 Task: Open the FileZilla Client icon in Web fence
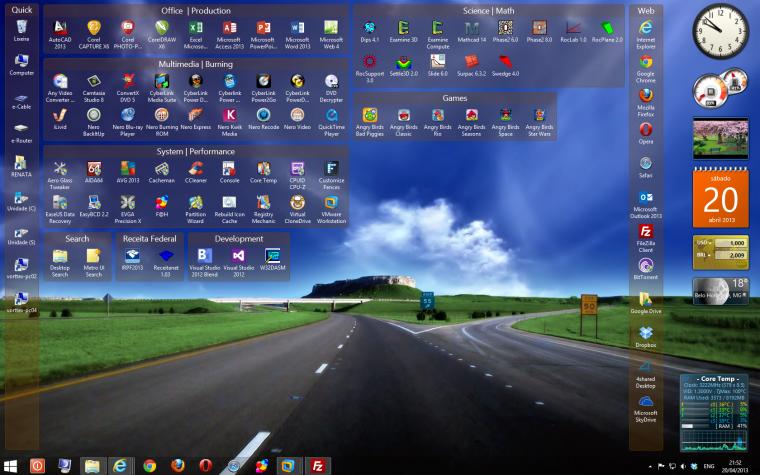[x=646, y=238]
